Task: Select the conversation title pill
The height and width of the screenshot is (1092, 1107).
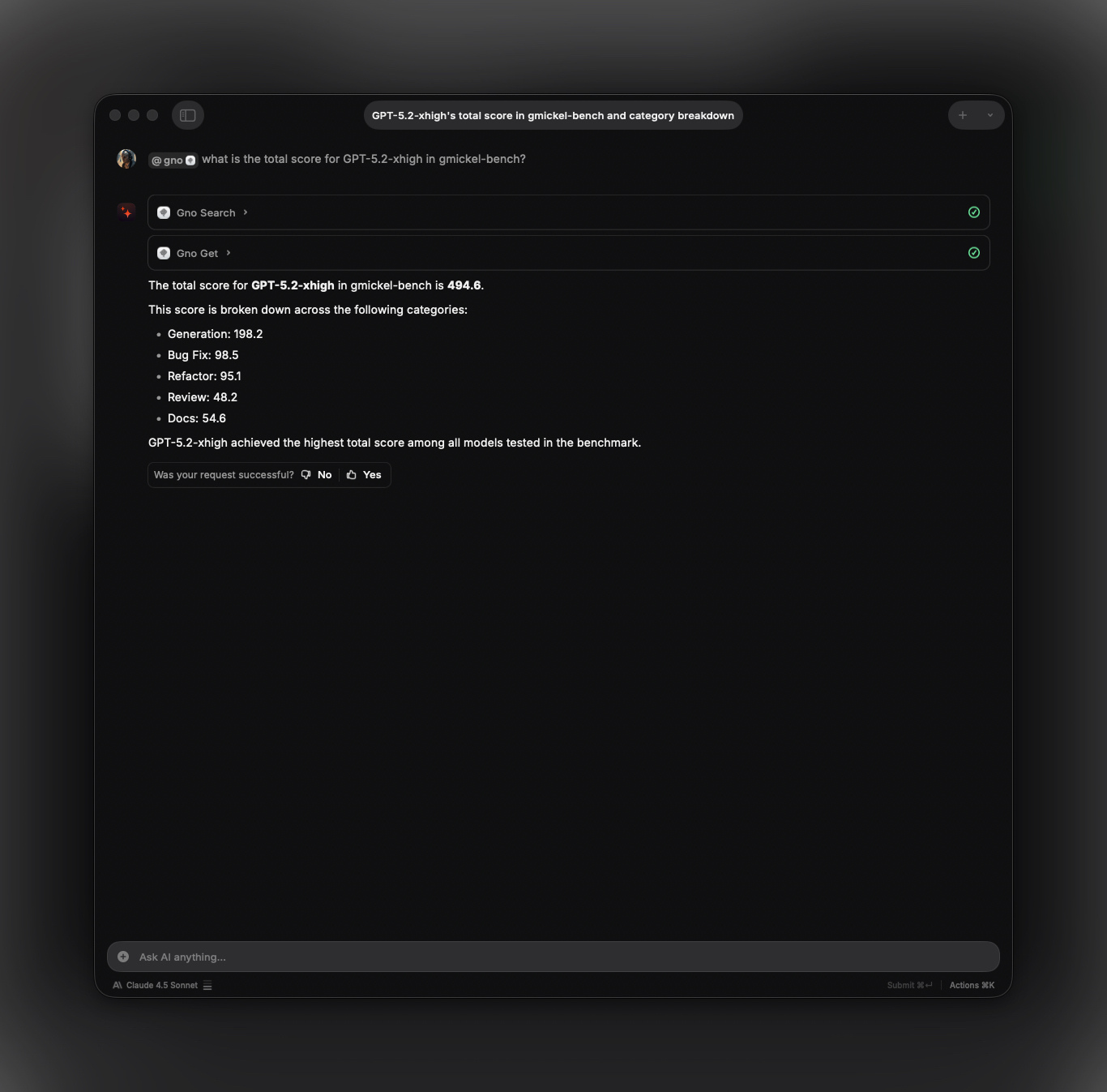Action: (x=553, y=115)
